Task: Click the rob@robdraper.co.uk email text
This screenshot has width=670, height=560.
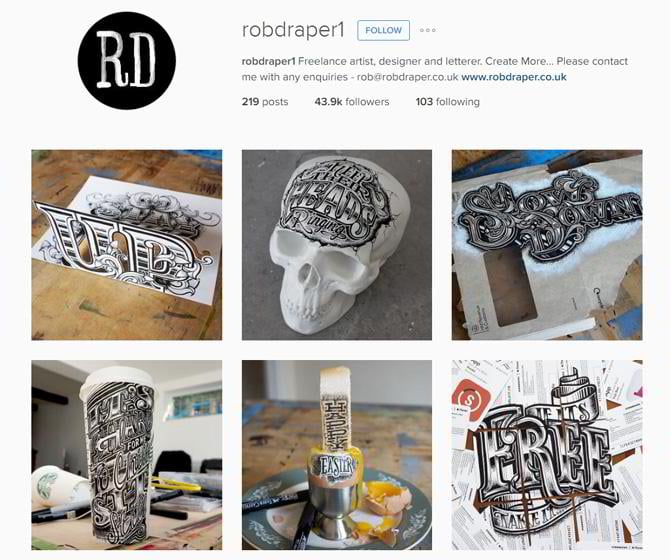Action: (408, 77)
